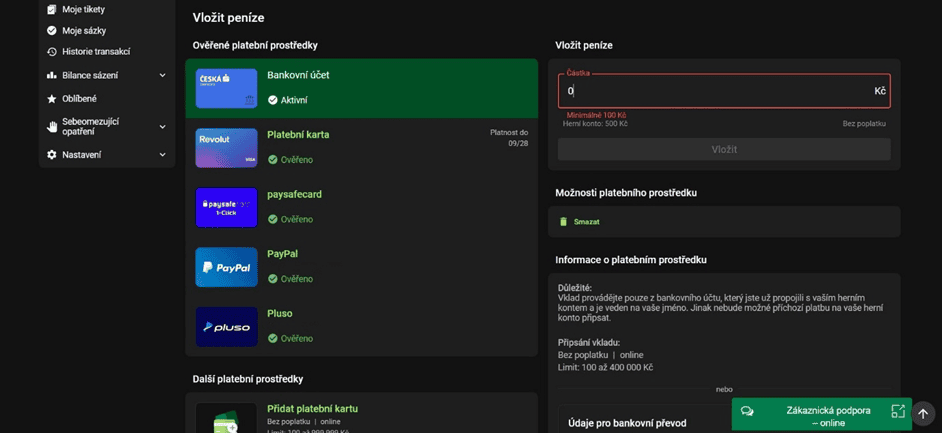Click the scroll to top arrow button
942x433 pixels.
(923, 413)
